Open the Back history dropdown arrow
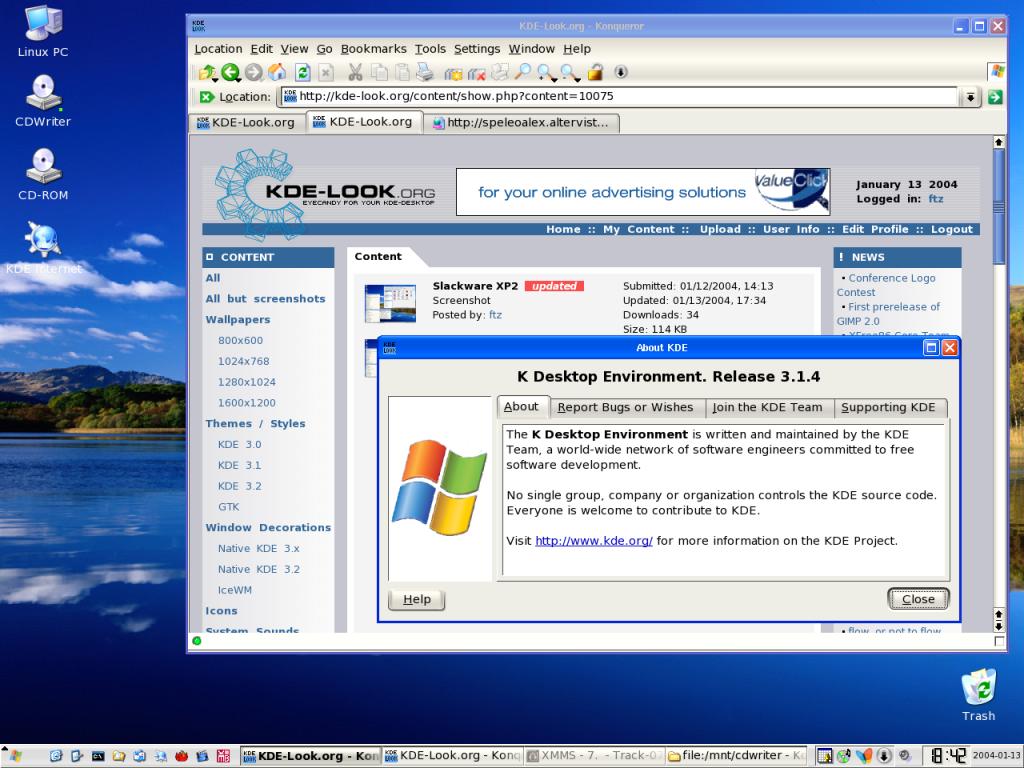This screenshot has height=768, width=1024. (x=240, y=80)
